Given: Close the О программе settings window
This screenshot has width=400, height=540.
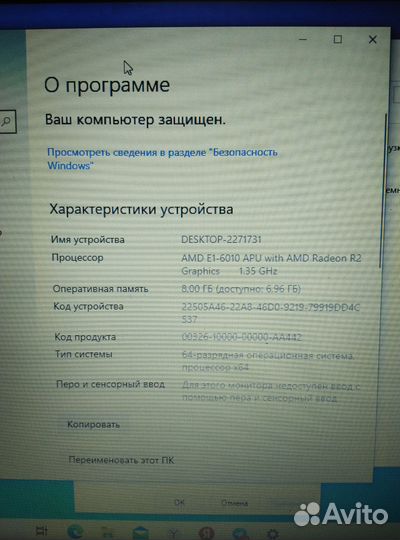Looking at the screenshot, I should [372, 39].
